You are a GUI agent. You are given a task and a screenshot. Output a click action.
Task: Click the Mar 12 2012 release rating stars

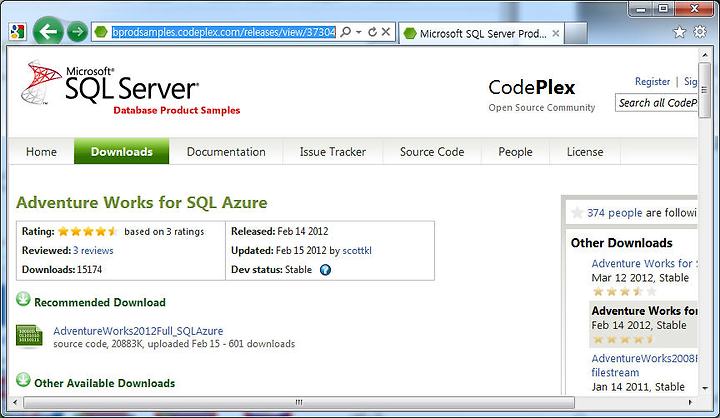624,292
